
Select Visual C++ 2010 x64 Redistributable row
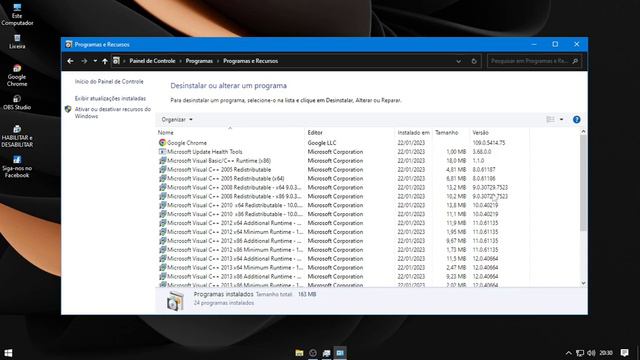[x=343, y=205]
